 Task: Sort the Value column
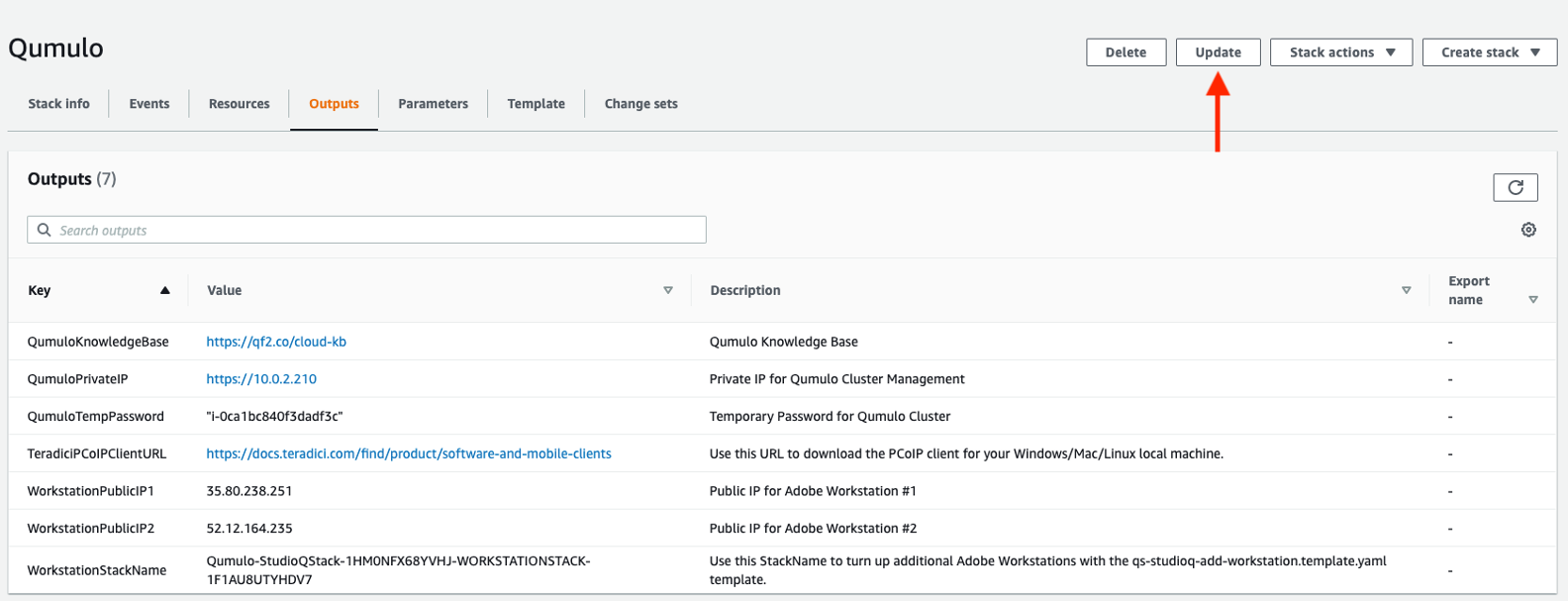coord(668,290)
